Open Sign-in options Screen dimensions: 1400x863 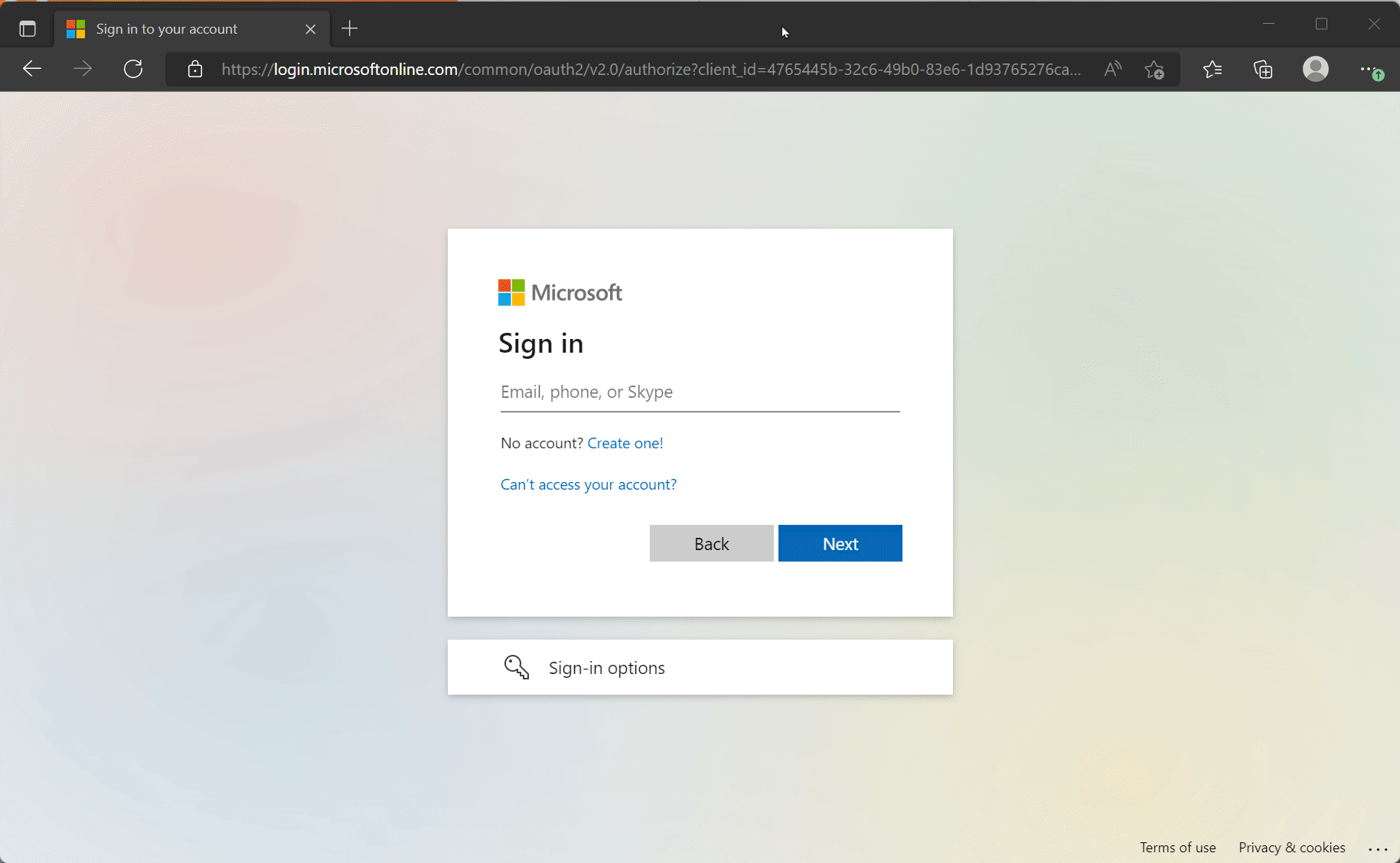(700, 667)
